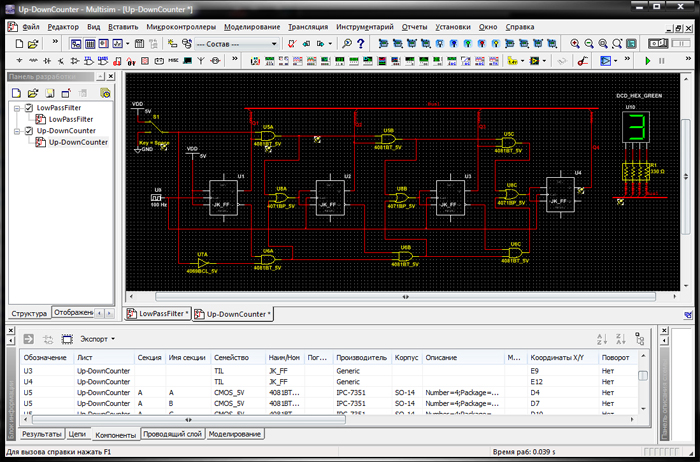Place an analog op-amp component
Screen dimensions: 700x462
click(75, 61)
